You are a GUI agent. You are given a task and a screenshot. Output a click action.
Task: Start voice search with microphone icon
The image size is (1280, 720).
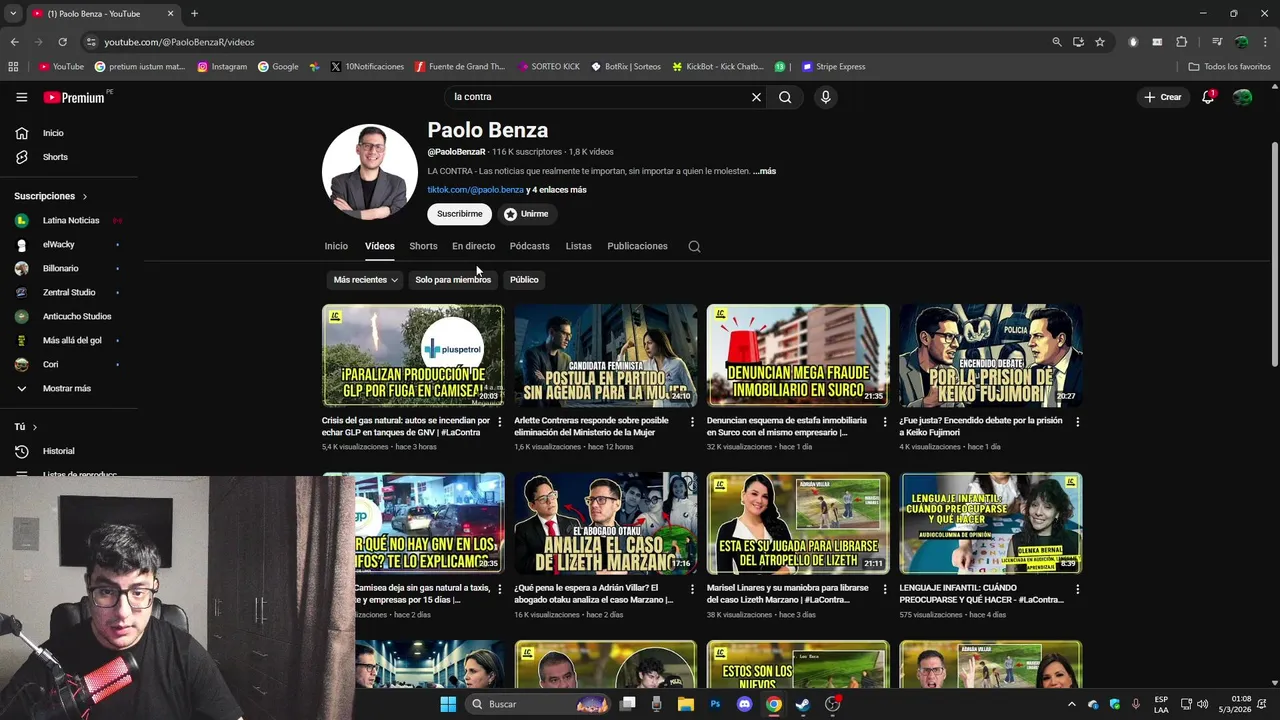coord(825,97)
